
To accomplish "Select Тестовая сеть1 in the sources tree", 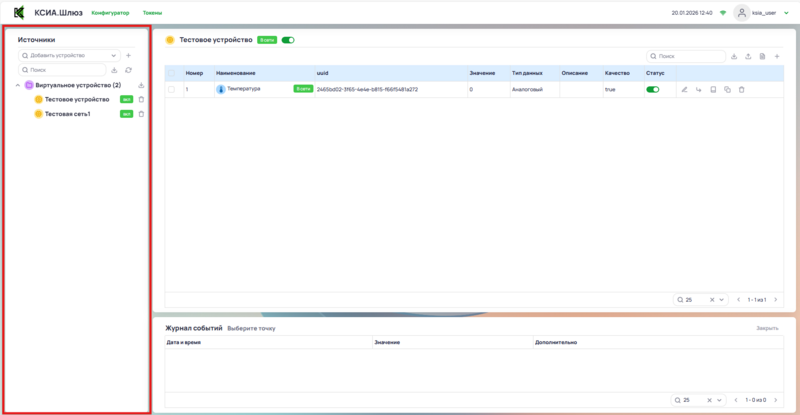I will [67, 114].
